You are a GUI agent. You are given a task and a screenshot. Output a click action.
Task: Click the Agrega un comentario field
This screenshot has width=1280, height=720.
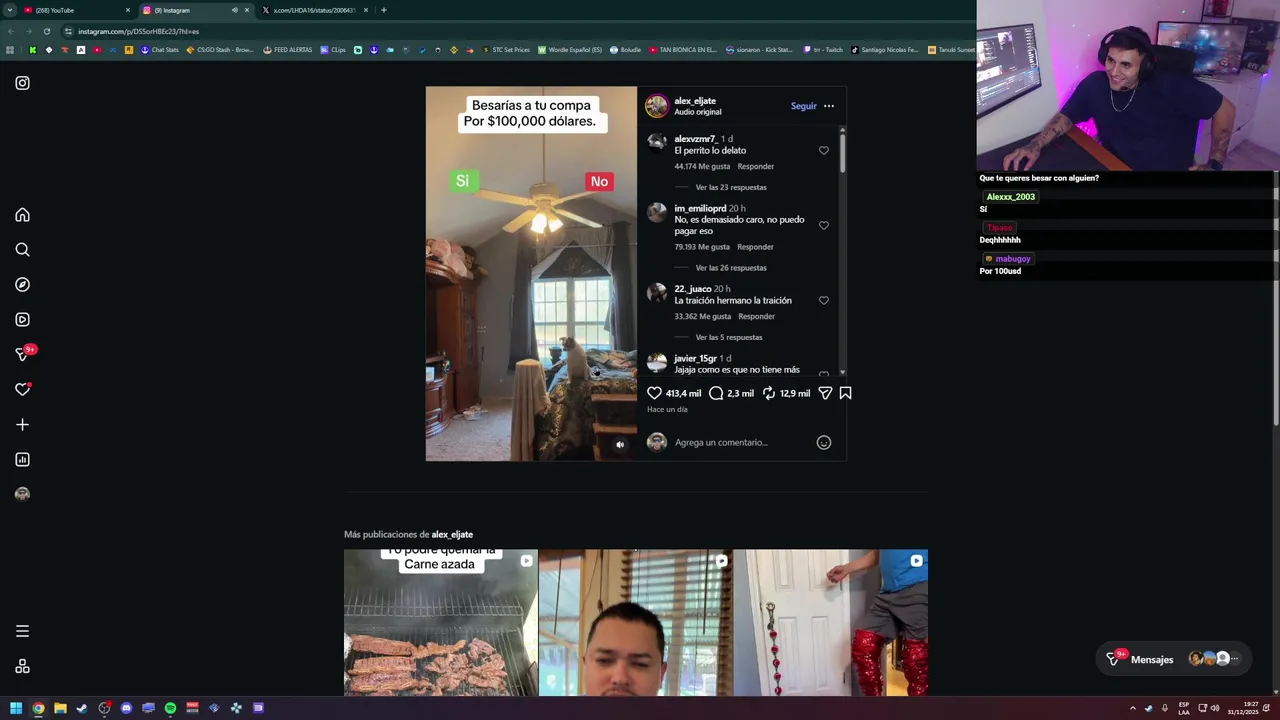(x=740, y=442)
